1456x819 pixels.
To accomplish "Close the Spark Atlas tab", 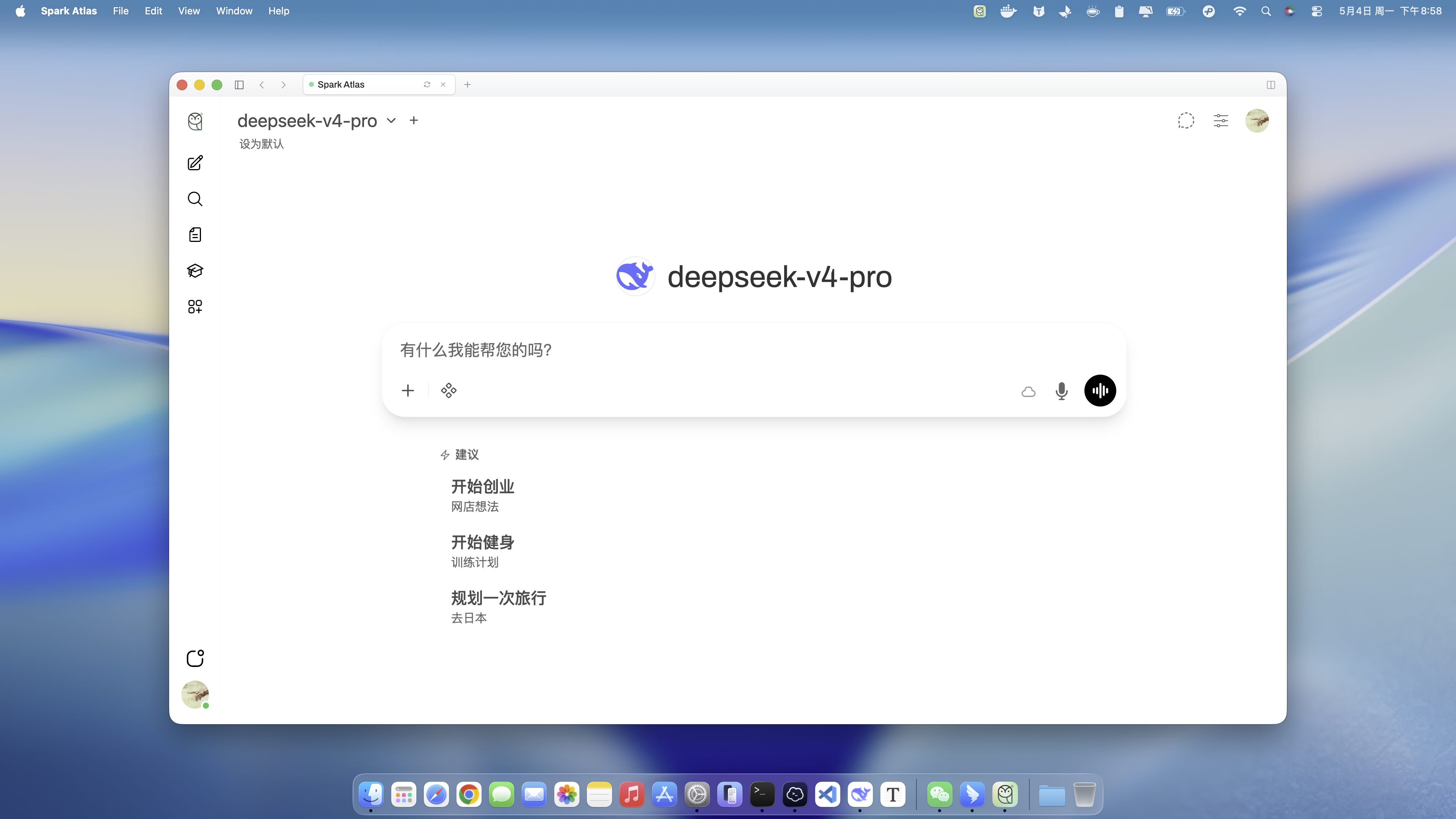I will coord(443,85).
